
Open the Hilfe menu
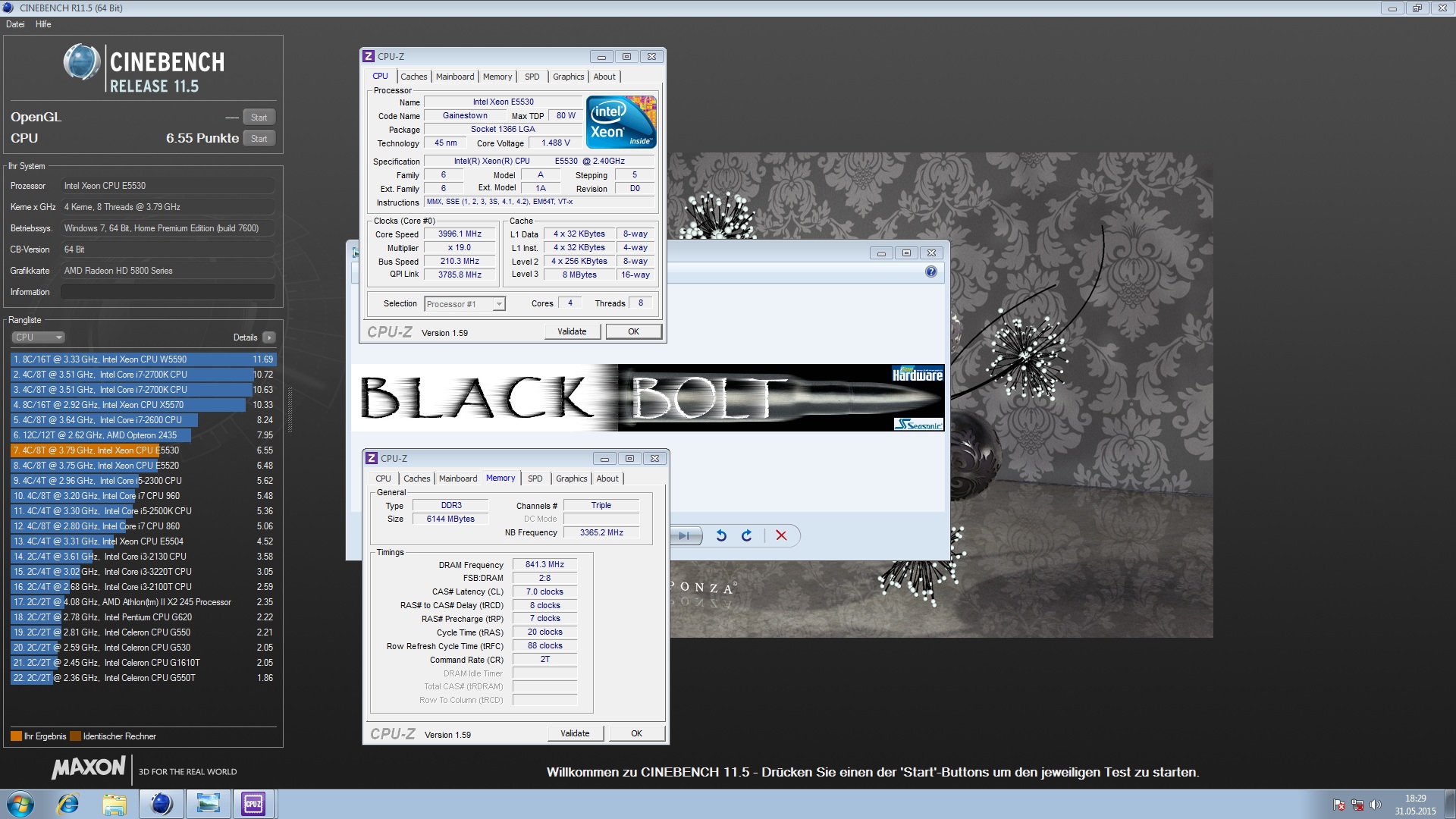point(43,24)
